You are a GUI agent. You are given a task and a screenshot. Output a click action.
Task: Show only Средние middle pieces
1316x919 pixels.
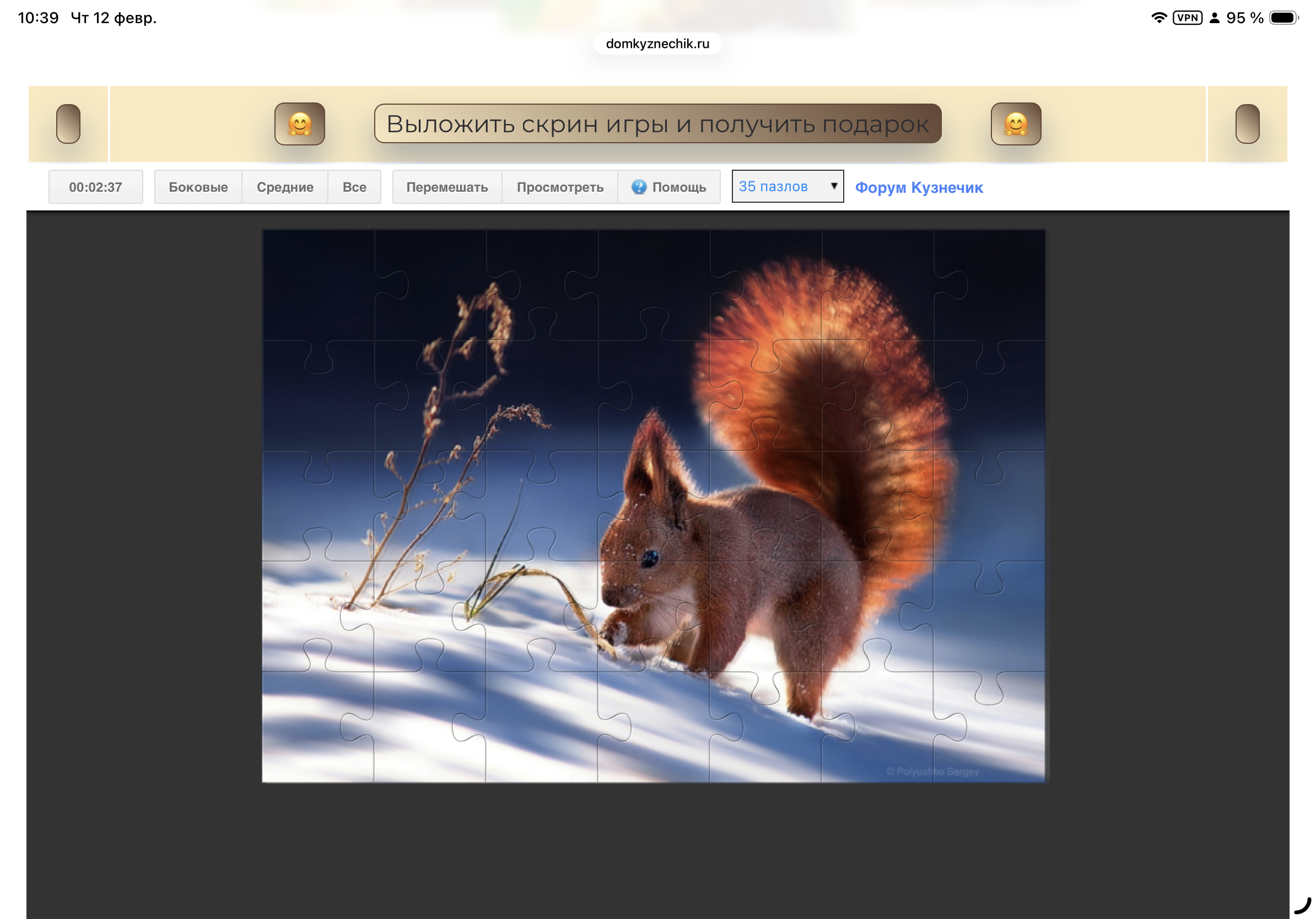pyautogui.click(x=285, y=187)
